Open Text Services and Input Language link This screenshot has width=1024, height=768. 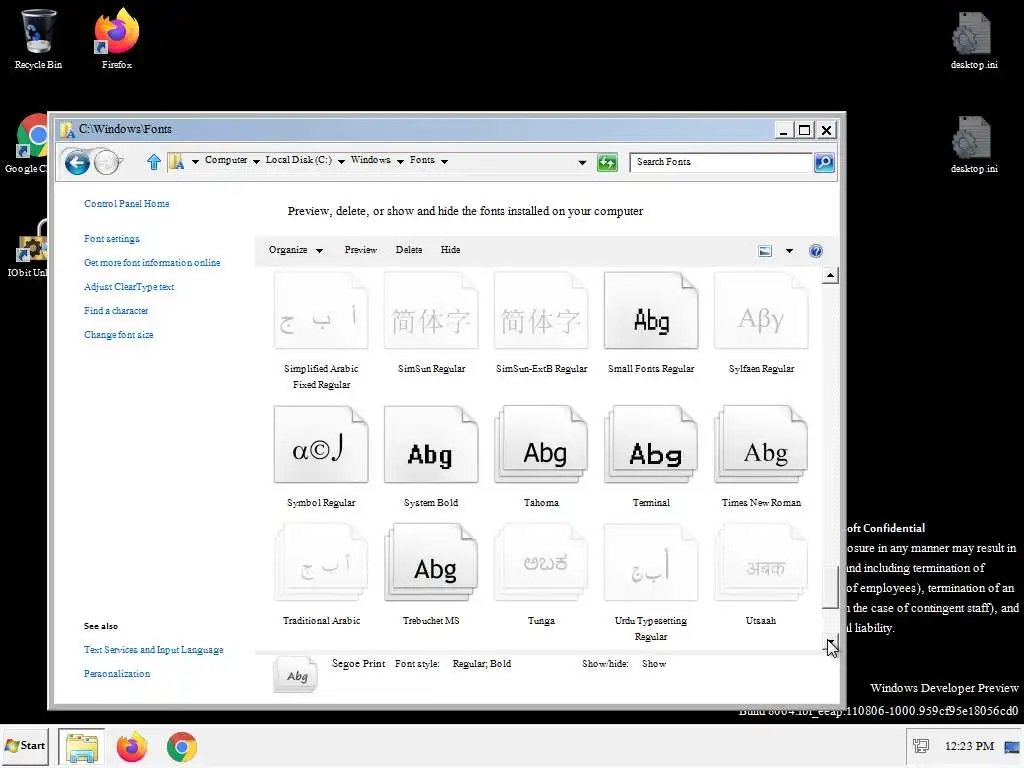(x=153, y=650)
